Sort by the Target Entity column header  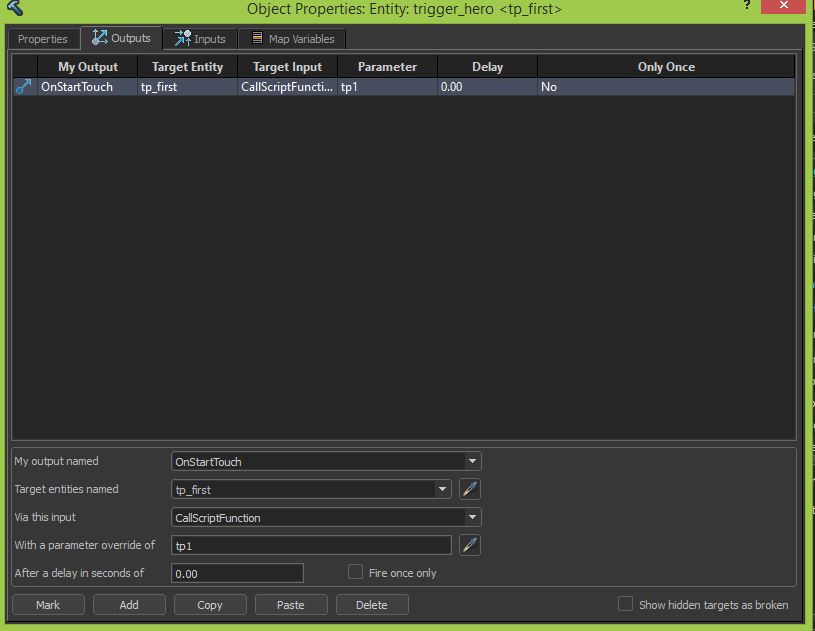pyautogui.click(x=187, y=67)
